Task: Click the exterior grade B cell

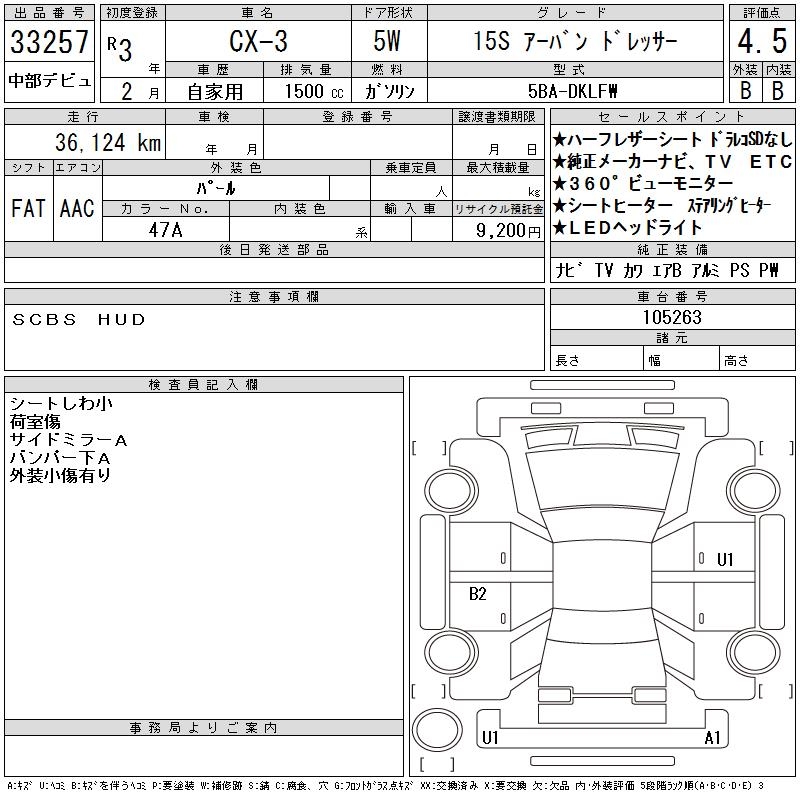Action: click(x=745, y=91)
